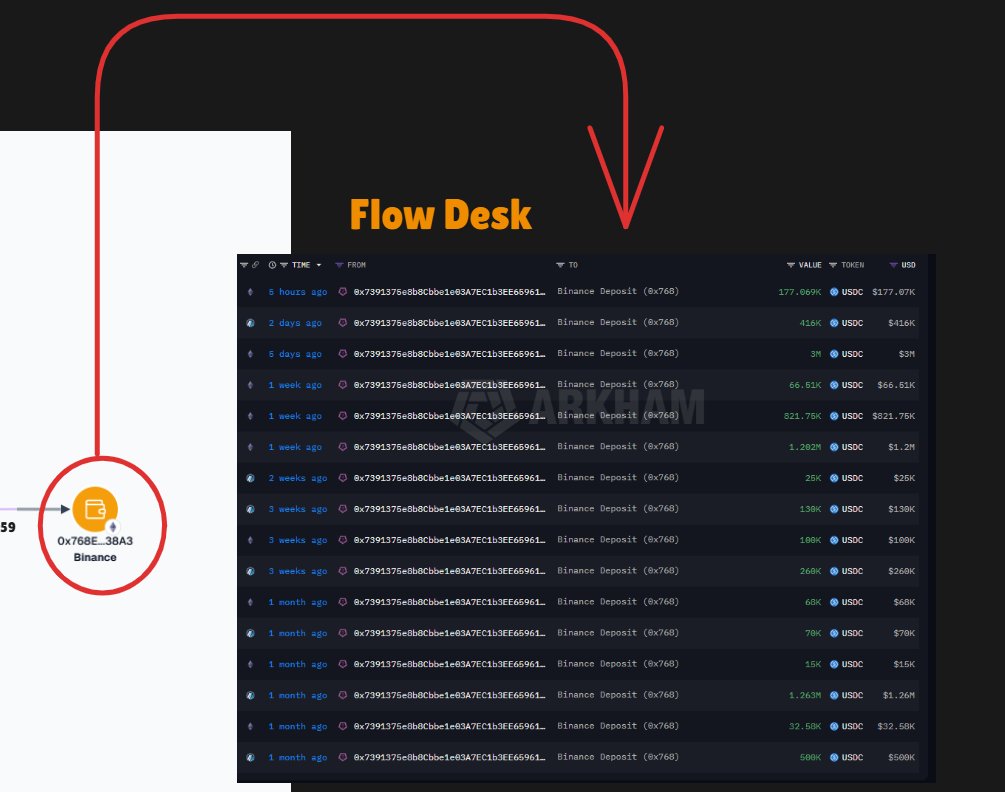Click sender entity icon on the $3M row

pos(342,354)
